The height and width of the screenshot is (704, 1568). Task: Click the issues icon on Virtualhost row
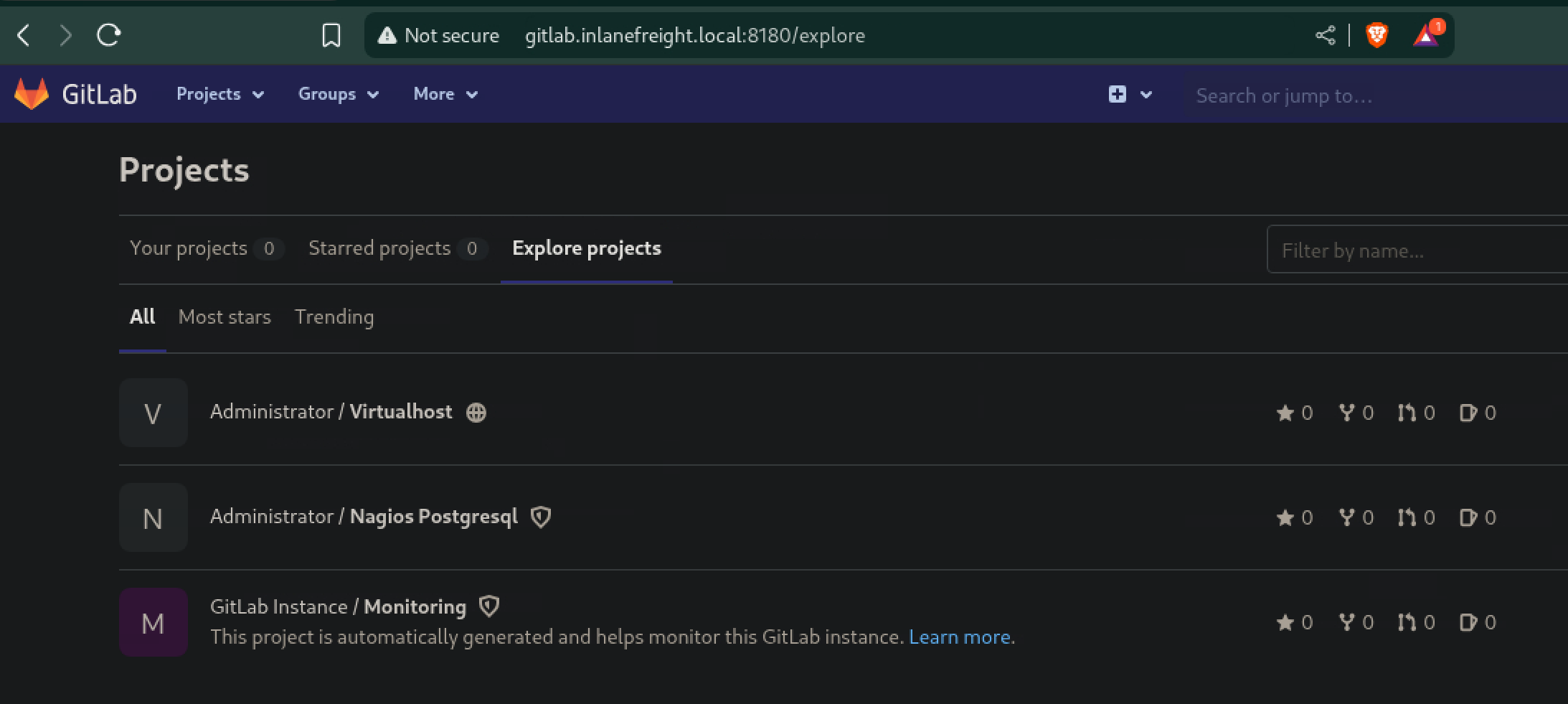(x=1468, y=413)
